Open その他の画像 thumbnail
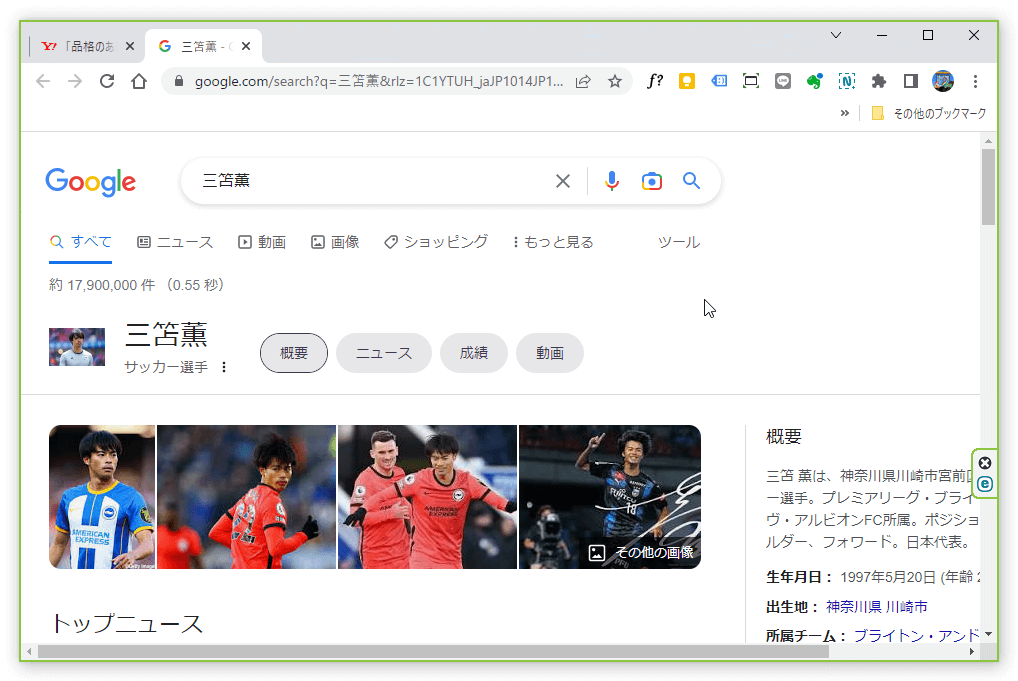Viewport: 1018px width, 681px height. pyautogui.click(x=641, y=552)
